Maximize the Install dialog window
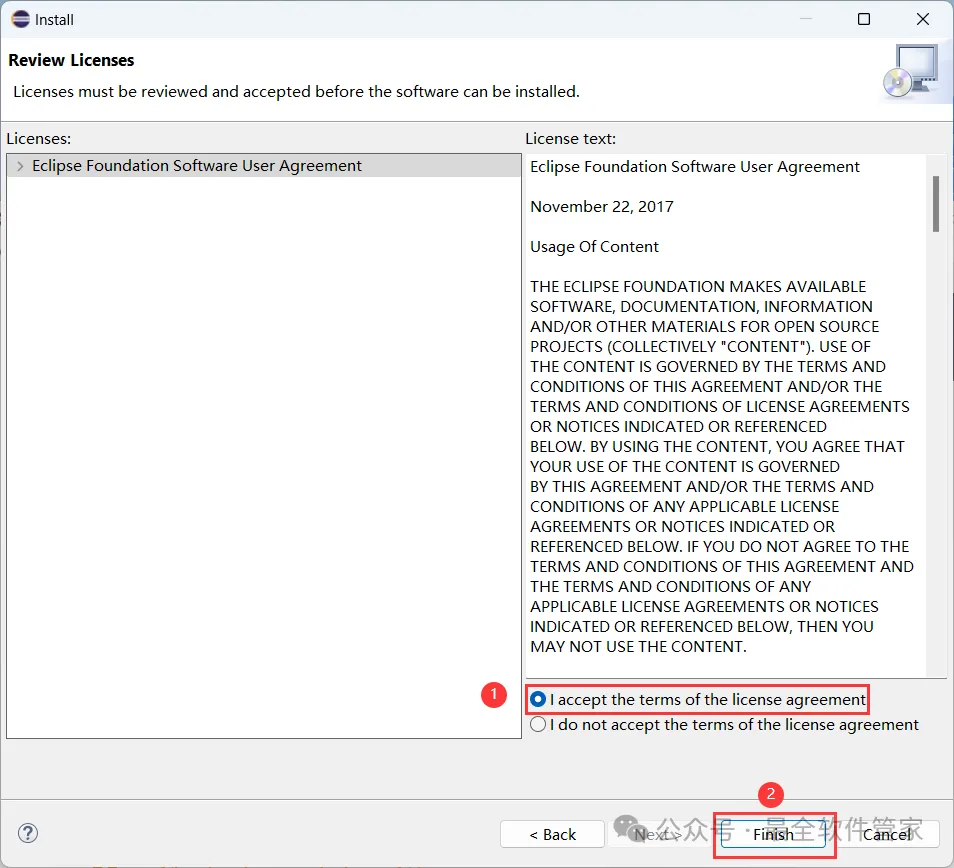This screenshot has height=868, width=954. pos(864,19)
